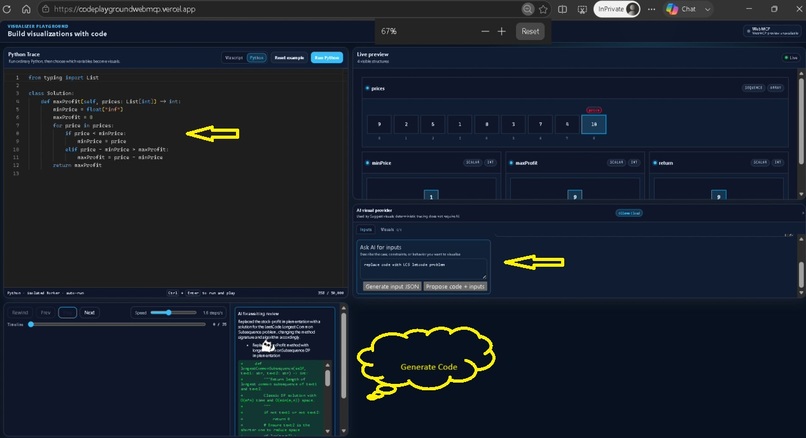Click the AI review heading text
This screenshot has width=806, height=438.
tap(259, 314)
